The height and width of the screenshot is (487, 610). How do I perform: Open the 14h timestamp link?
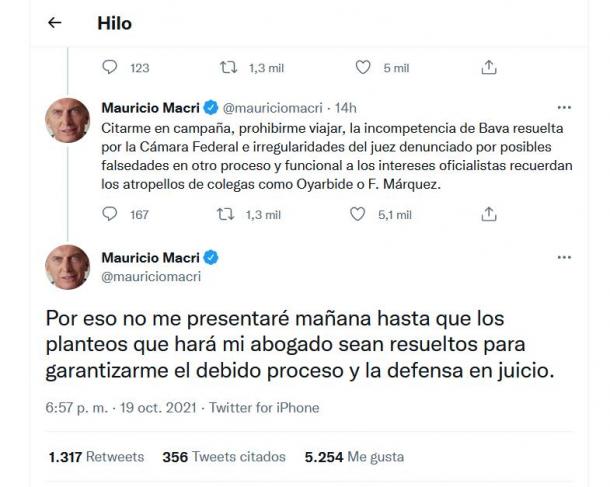click(x=346, y=107)
